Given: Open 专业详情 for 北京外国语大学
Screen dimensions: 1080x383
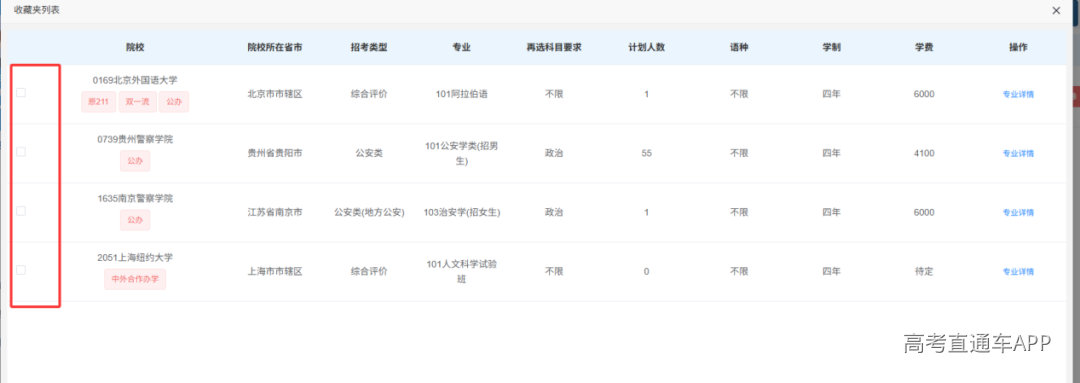Looking at the screenshot, I should [x=1018, y=94].
